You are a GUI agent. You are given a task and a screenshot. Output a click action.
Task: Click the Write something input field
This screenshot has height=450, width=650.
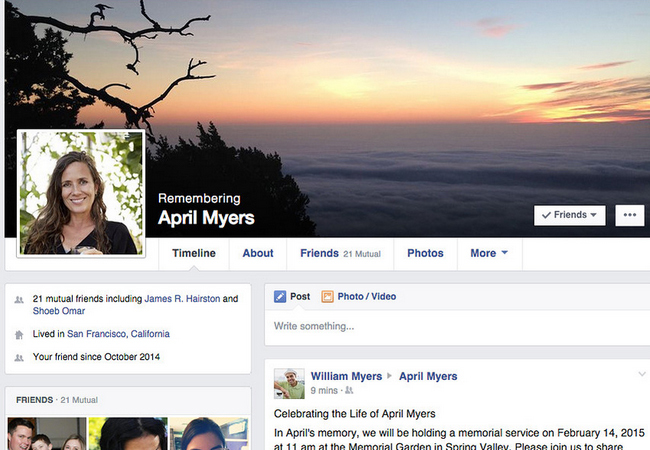click(457, 327)
